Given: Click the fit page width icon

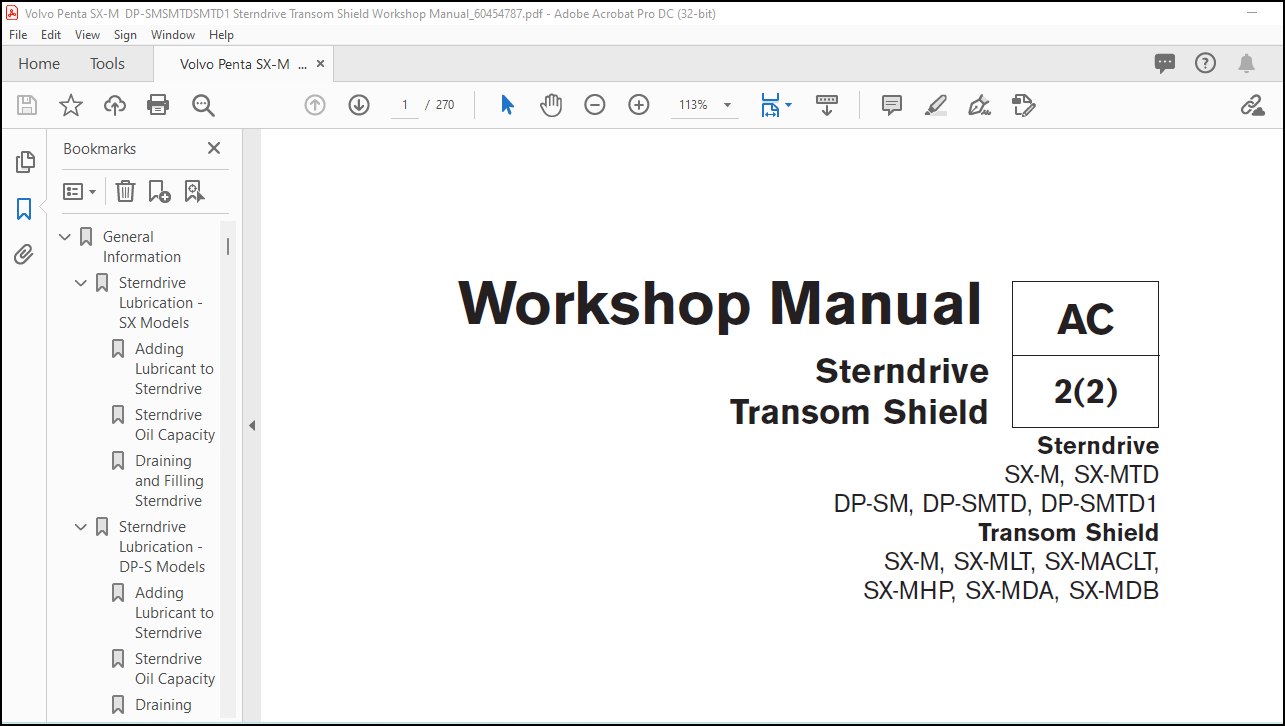Looking at the screenshot, I should point(769,105).
